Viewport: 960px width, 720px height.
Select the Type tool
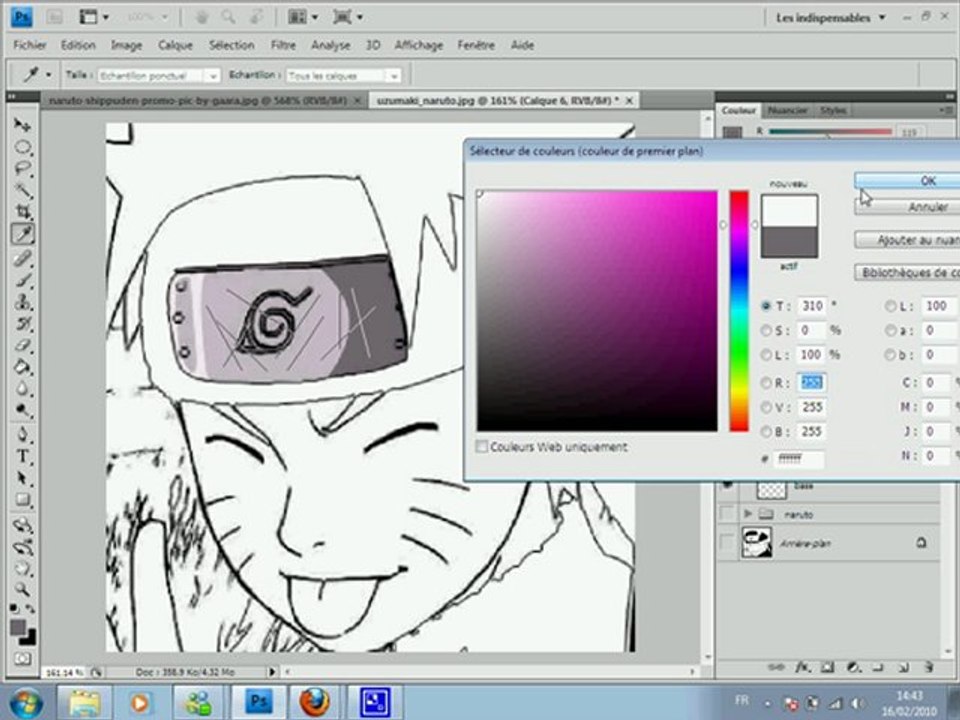[x=23, y=457]
